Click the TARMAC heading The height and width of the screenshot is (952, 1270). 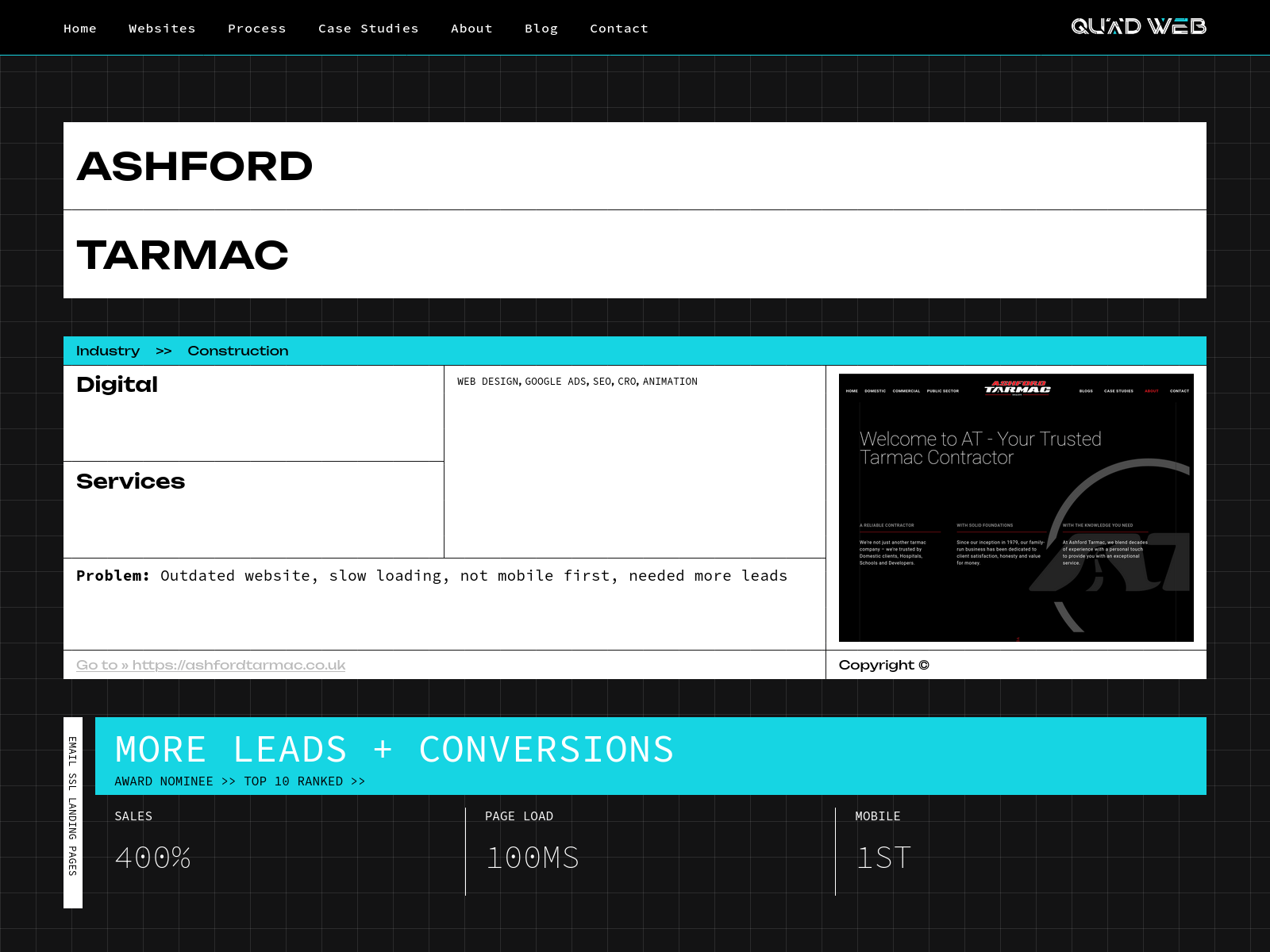tap(183, 255)
